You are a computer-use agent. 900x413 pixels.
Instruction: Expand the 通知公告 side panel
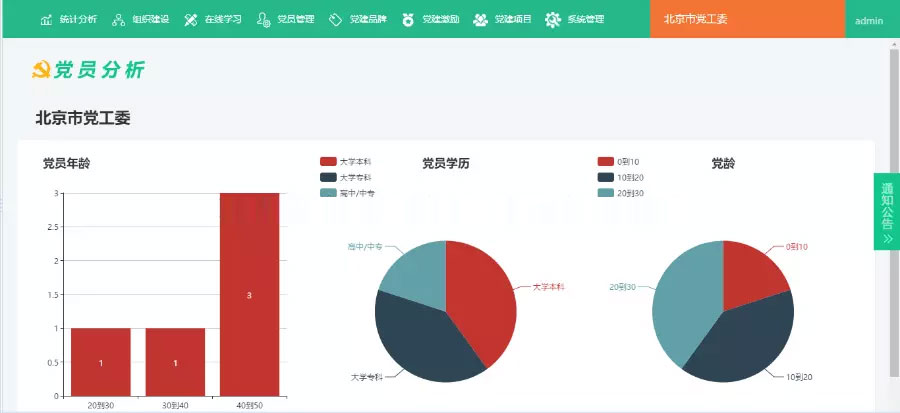(x=887, y=212)
